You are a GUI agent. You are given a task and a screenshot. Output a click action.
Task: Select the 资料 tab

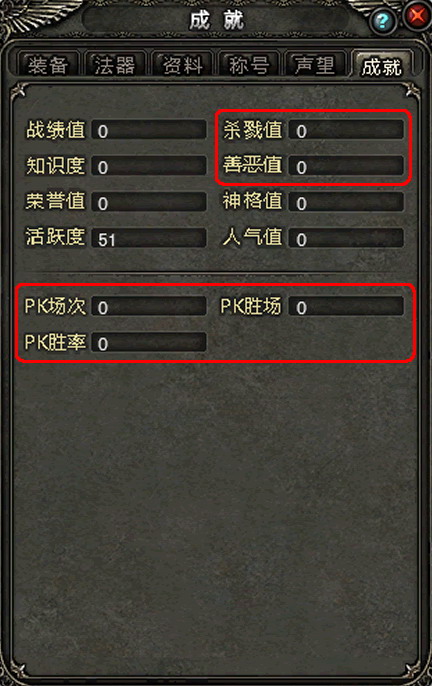(x=183, y=65)
